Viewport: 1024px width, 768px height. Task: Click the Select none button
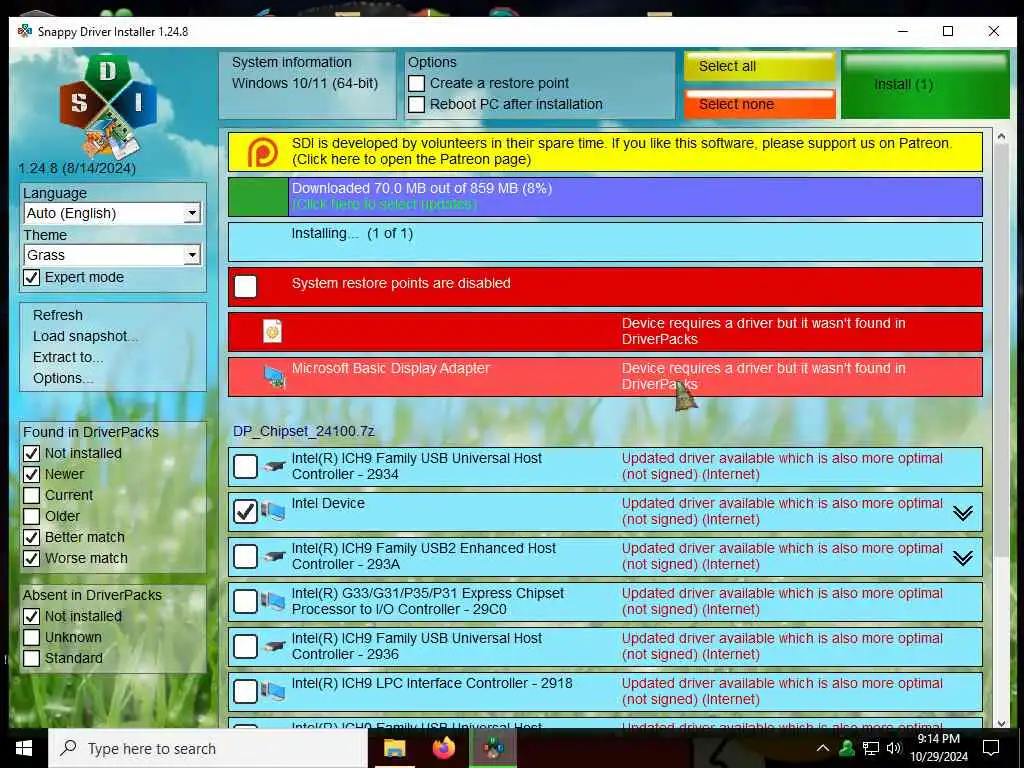(x=760, y=104)
